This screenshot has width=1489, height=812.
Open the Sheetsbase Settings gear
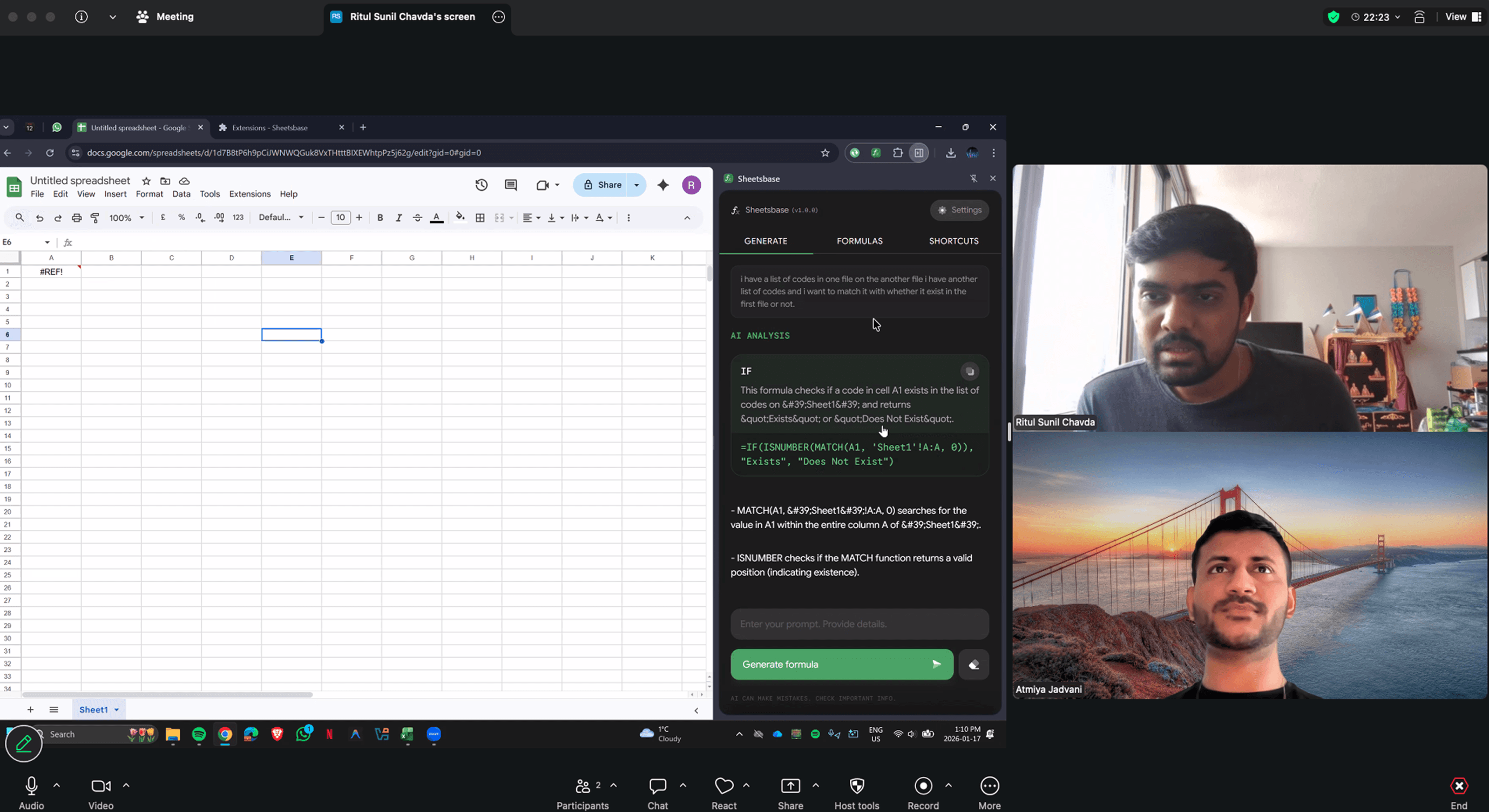pos(959,210)
